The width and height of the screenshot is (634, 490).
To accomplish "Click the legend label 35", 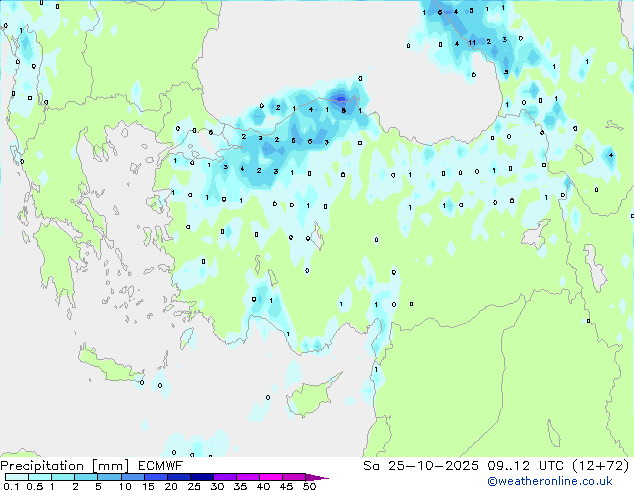I will pos(240,486).
